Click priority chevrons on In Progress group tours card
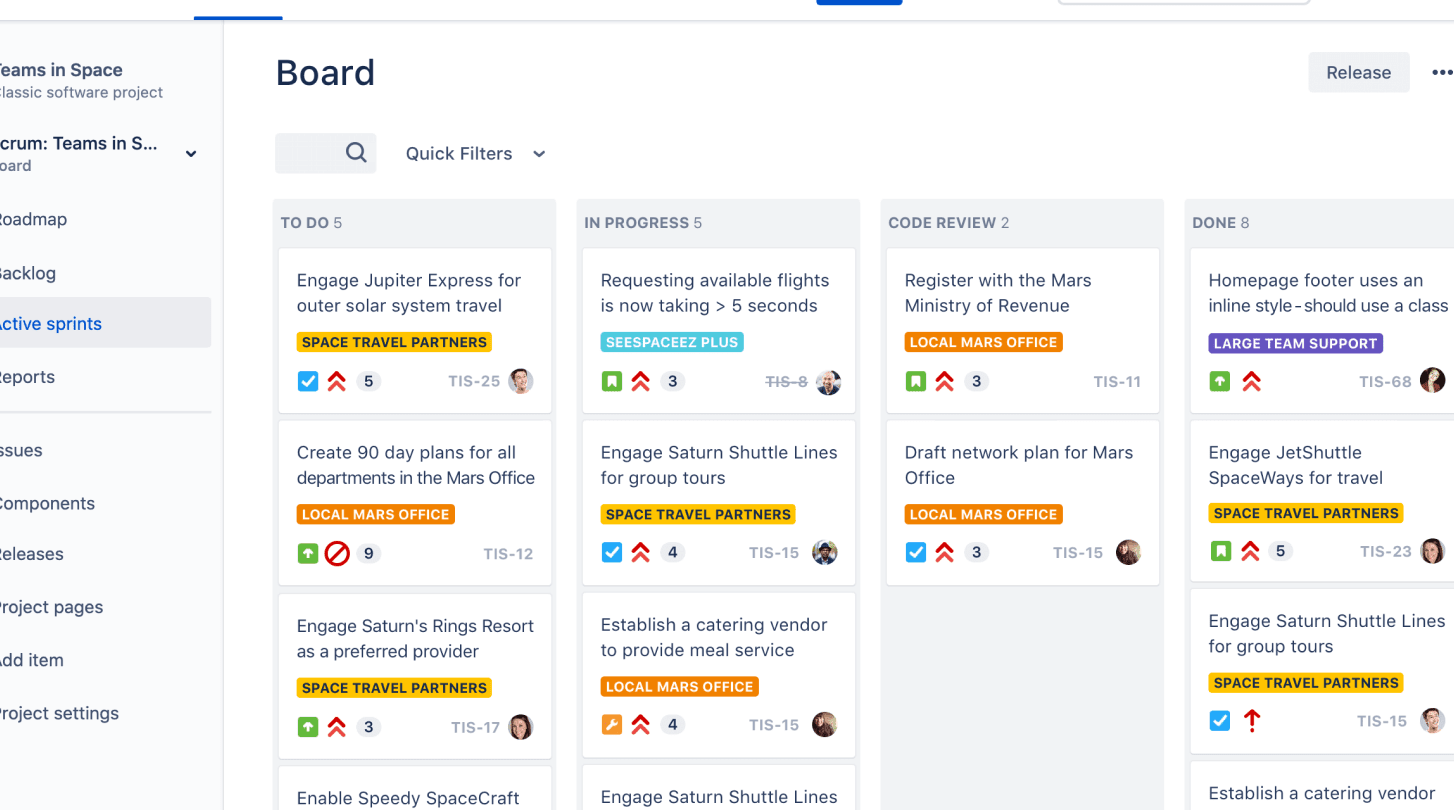Image resolution: width=1454 pixels, height=810 pixels. point(641,552)
